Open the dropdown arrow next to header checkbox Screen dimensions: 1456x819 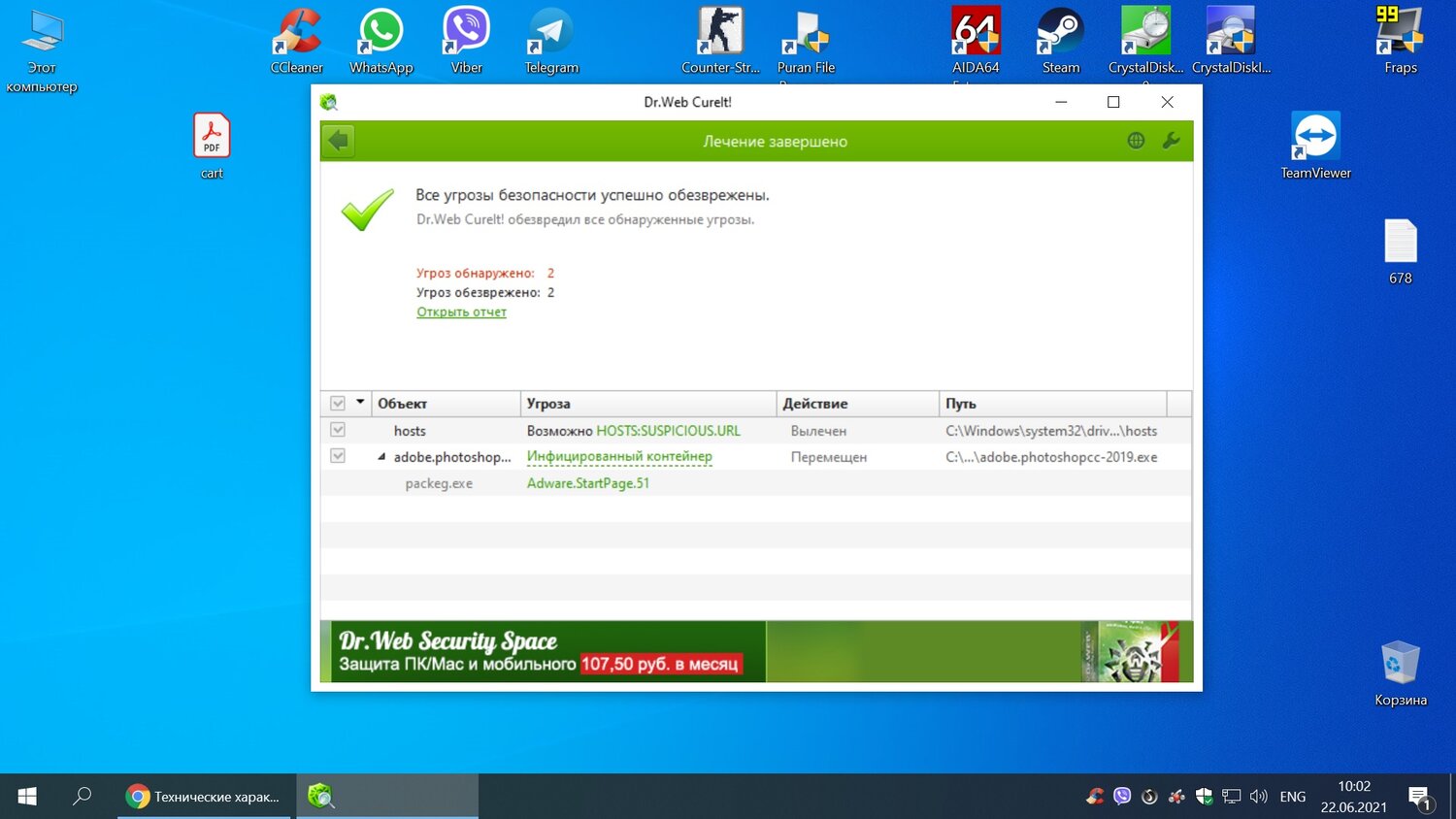click(360, 402)
